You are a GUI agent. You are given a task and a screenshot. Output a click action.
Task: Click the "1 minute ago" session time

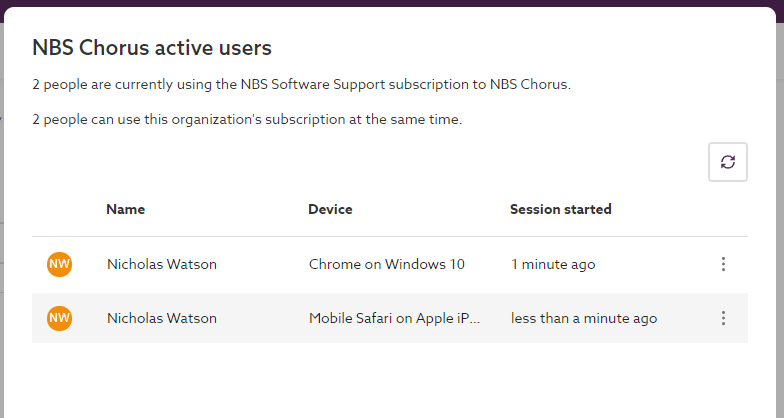[x=553, y=264]
